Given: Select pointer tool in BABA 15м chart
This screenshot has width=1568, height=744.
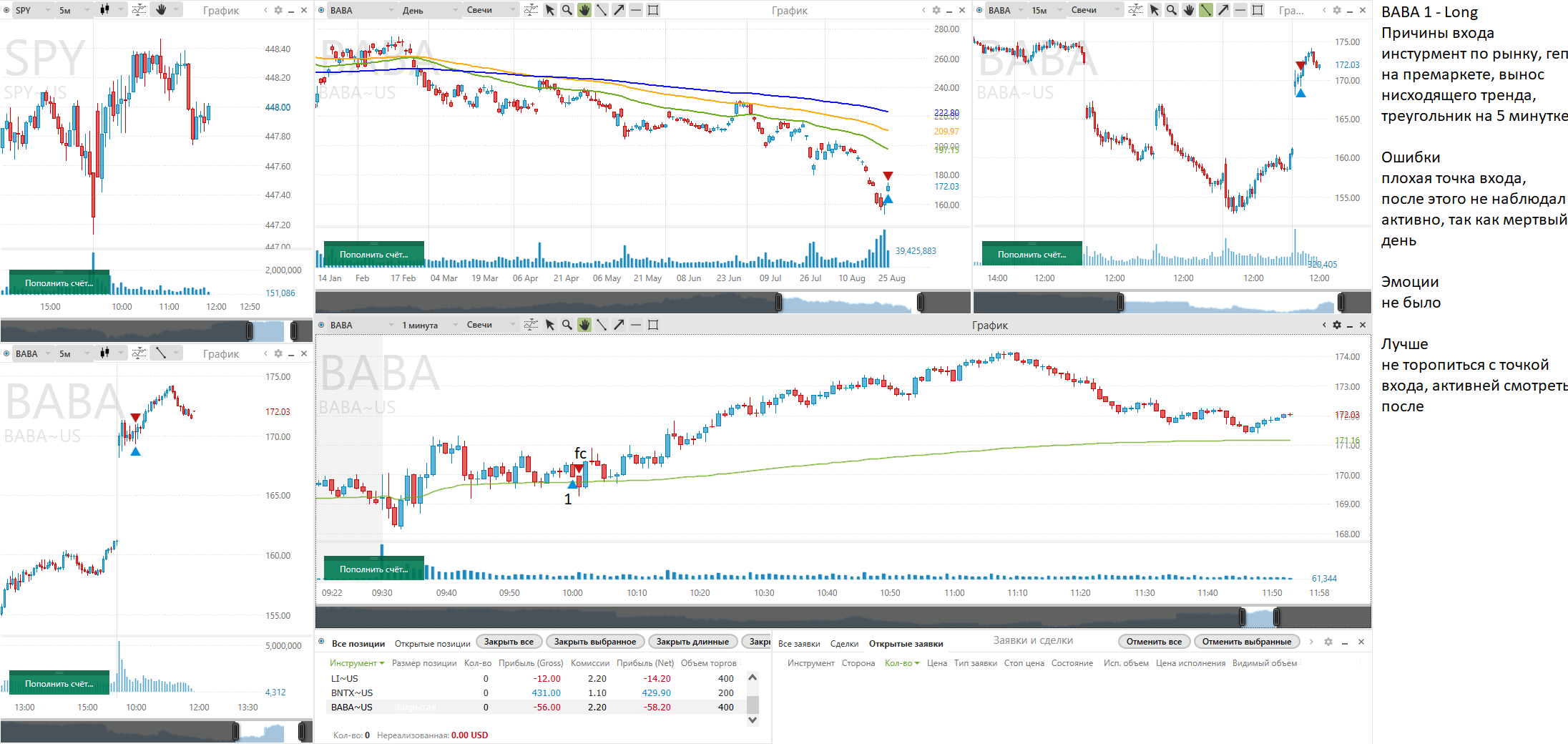Looking at the screenshot, I should coord(1155,10).
